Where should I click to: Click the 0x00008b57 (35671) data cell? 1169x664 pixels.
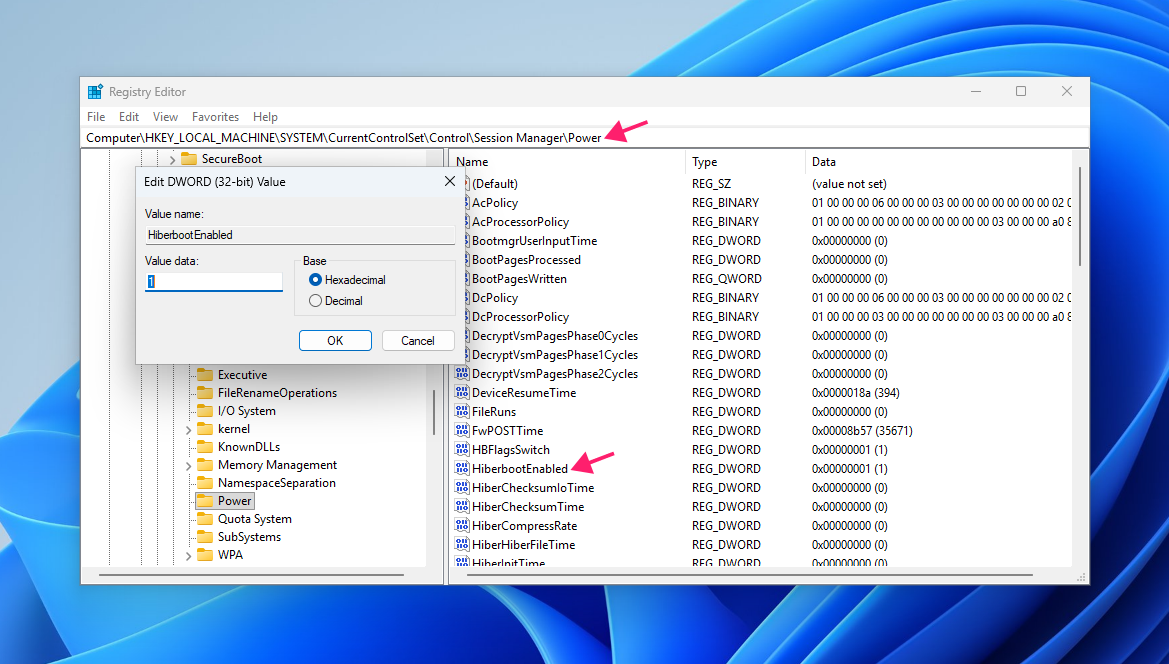tap(862, 430)
